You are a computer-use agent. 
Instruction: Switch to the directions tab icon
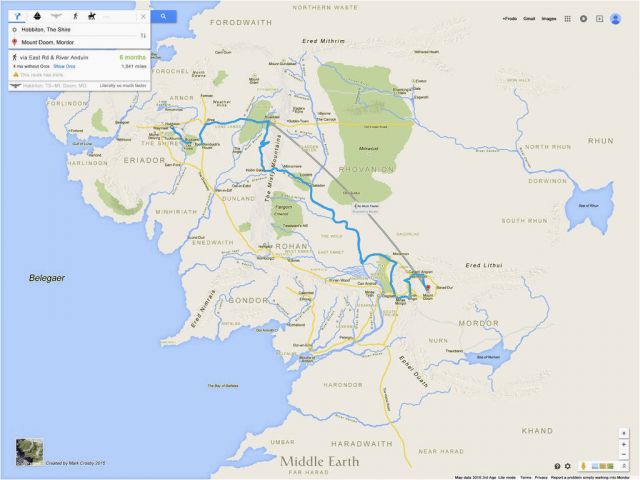(x=17, y=16)
